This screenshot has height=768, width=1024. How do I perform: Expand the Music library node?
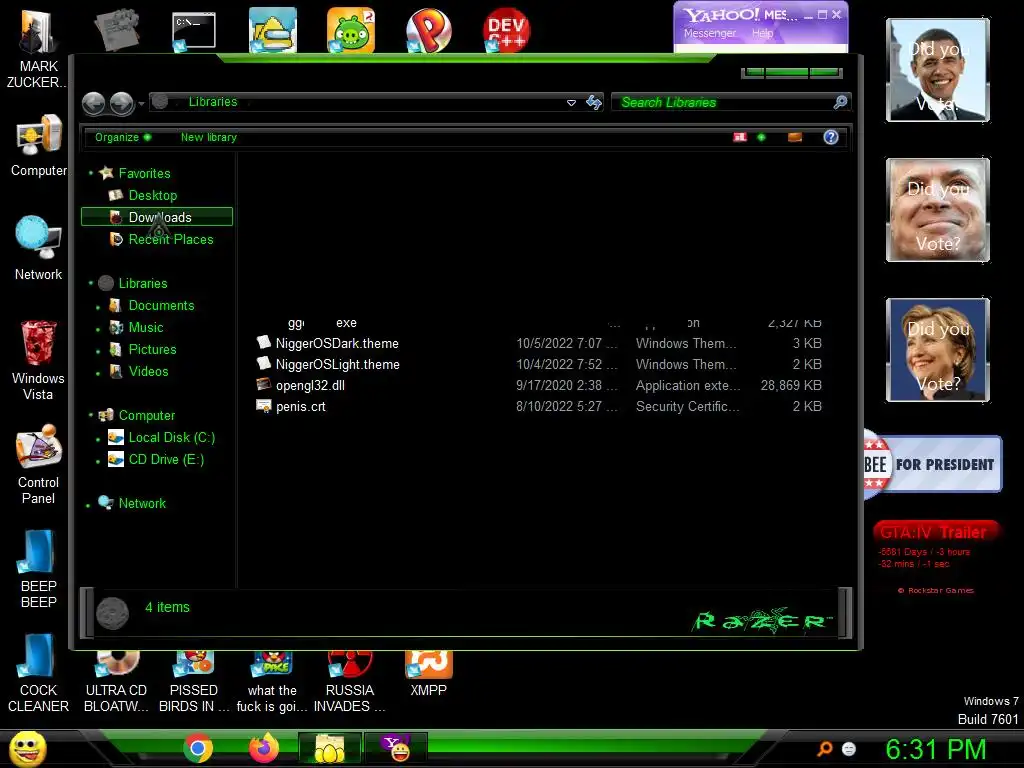(98, 329)
